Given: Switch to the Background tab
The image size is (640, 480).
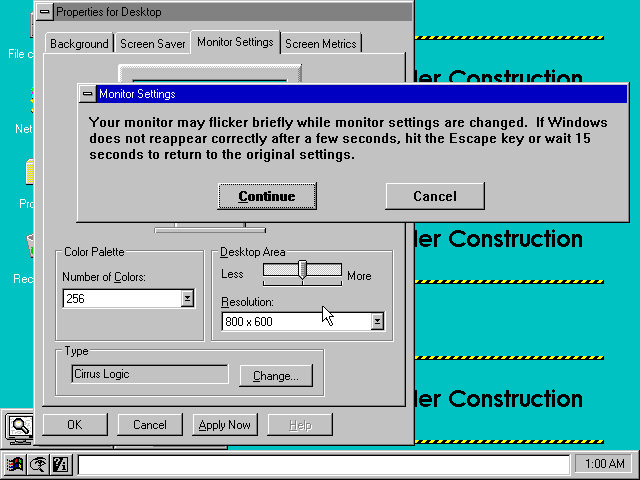Looking at the screenshot, I should [x=79, y=44].
